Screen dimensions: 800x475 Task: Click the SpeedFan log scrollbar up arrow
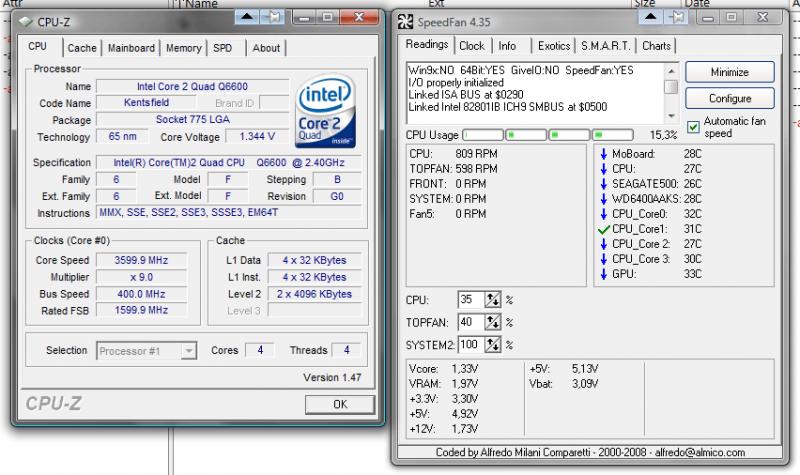pyautogui.click(x=671, y=71)
